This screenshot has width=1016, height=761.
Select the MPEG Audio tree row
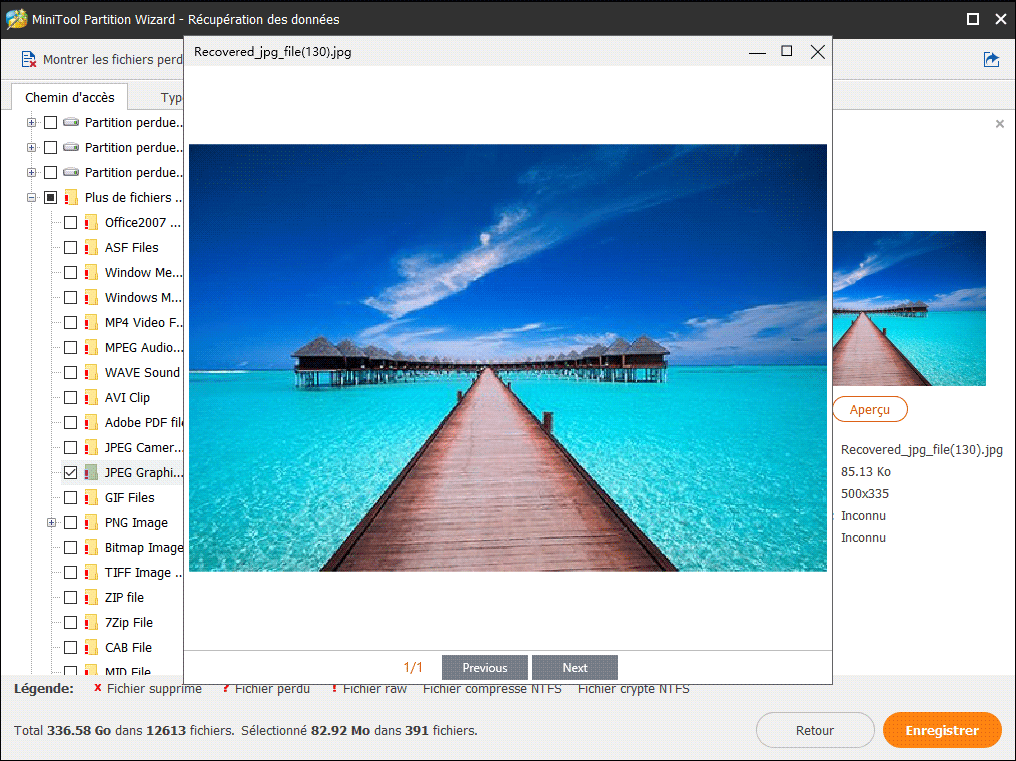(x=123, y=347)
